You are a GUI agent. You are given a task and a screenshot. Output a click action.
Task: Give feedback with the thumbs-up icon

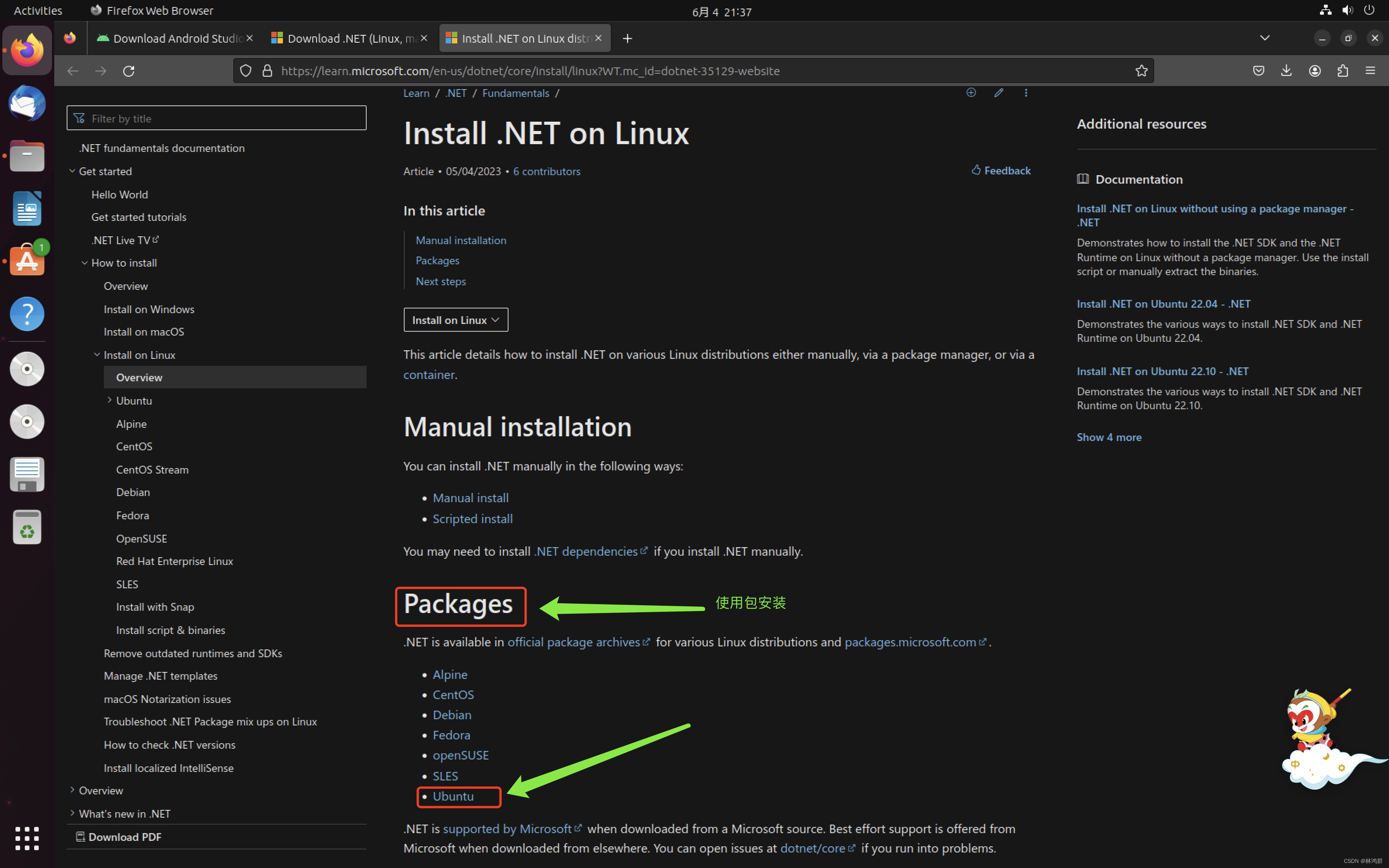pyautogui.click(x=1000, y=170)
